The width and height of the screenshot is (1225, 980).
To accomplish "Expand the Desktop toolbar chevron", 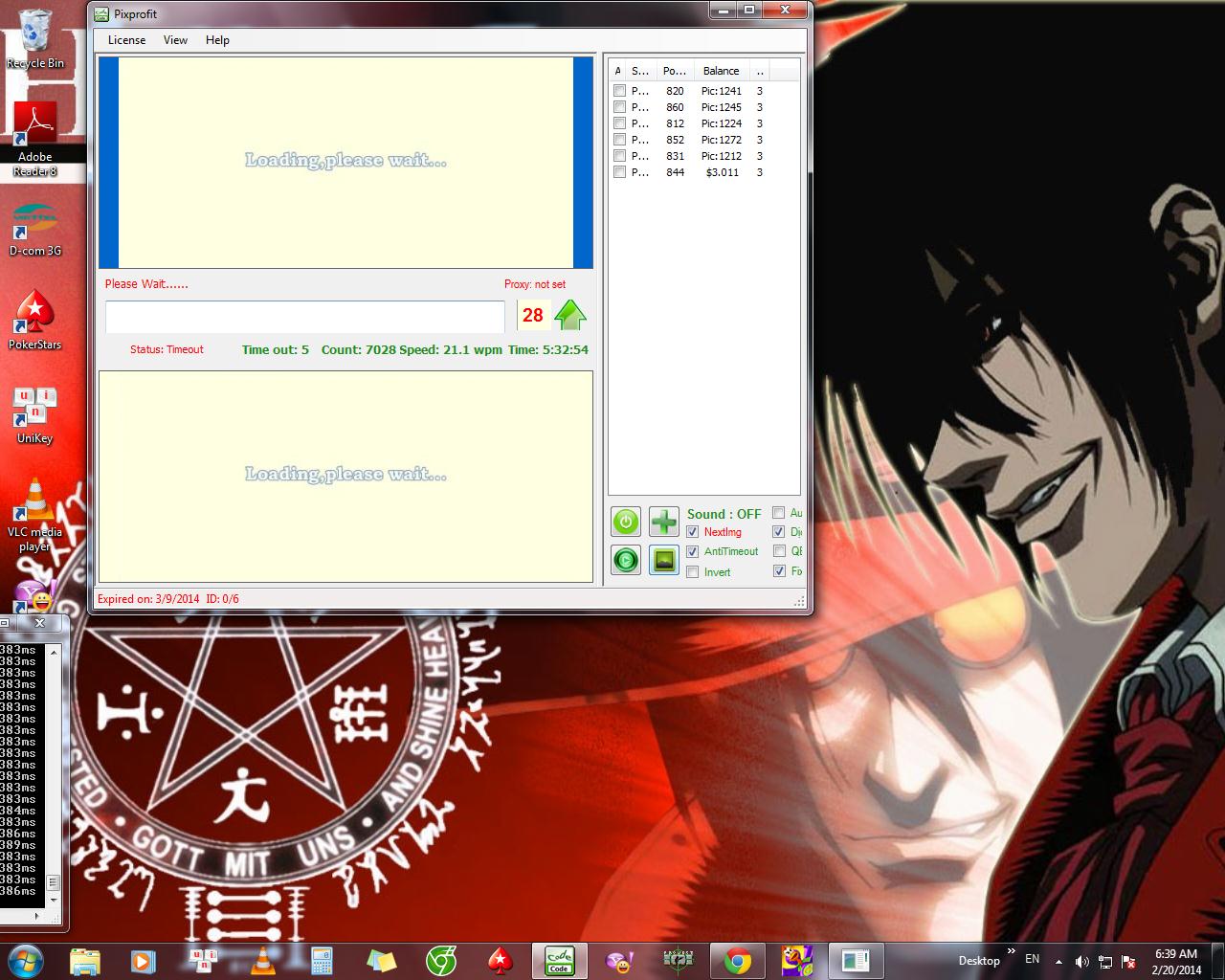I will (1011, 952).
